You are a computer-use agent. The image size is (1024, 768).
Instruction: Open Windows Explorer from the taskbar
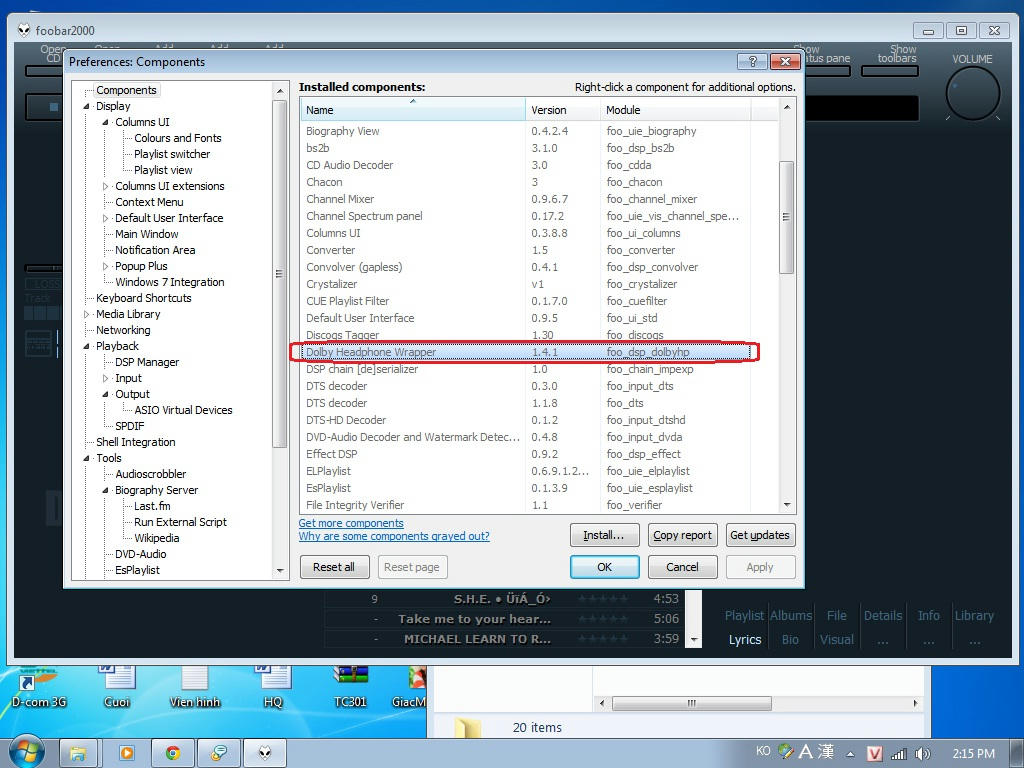(x=78, y=753)
